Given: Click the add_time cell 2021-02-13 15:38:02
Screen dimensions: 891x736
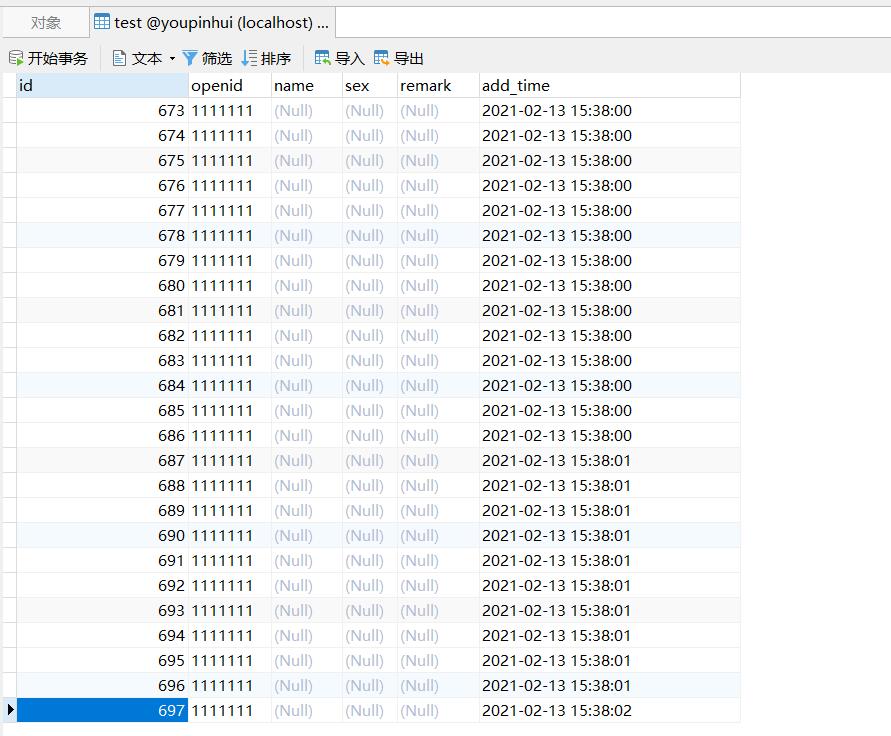Looking at the screenshot, I should click(x=610, y=710).
